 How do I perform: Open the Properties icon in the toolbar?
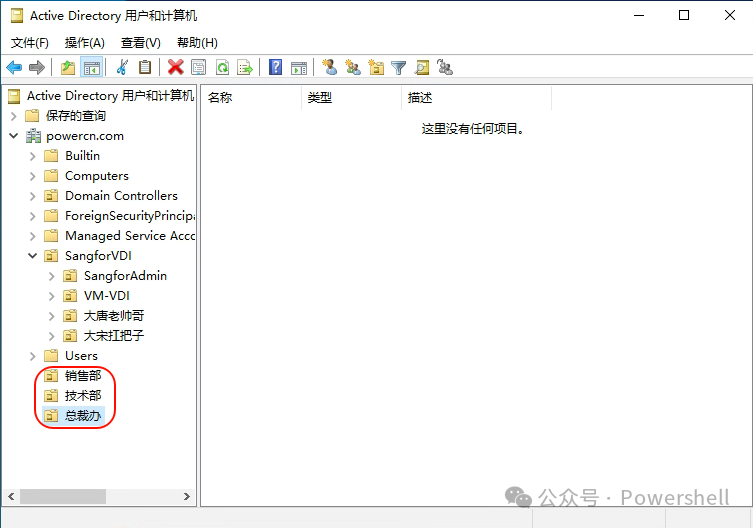(x=198, y=67)
